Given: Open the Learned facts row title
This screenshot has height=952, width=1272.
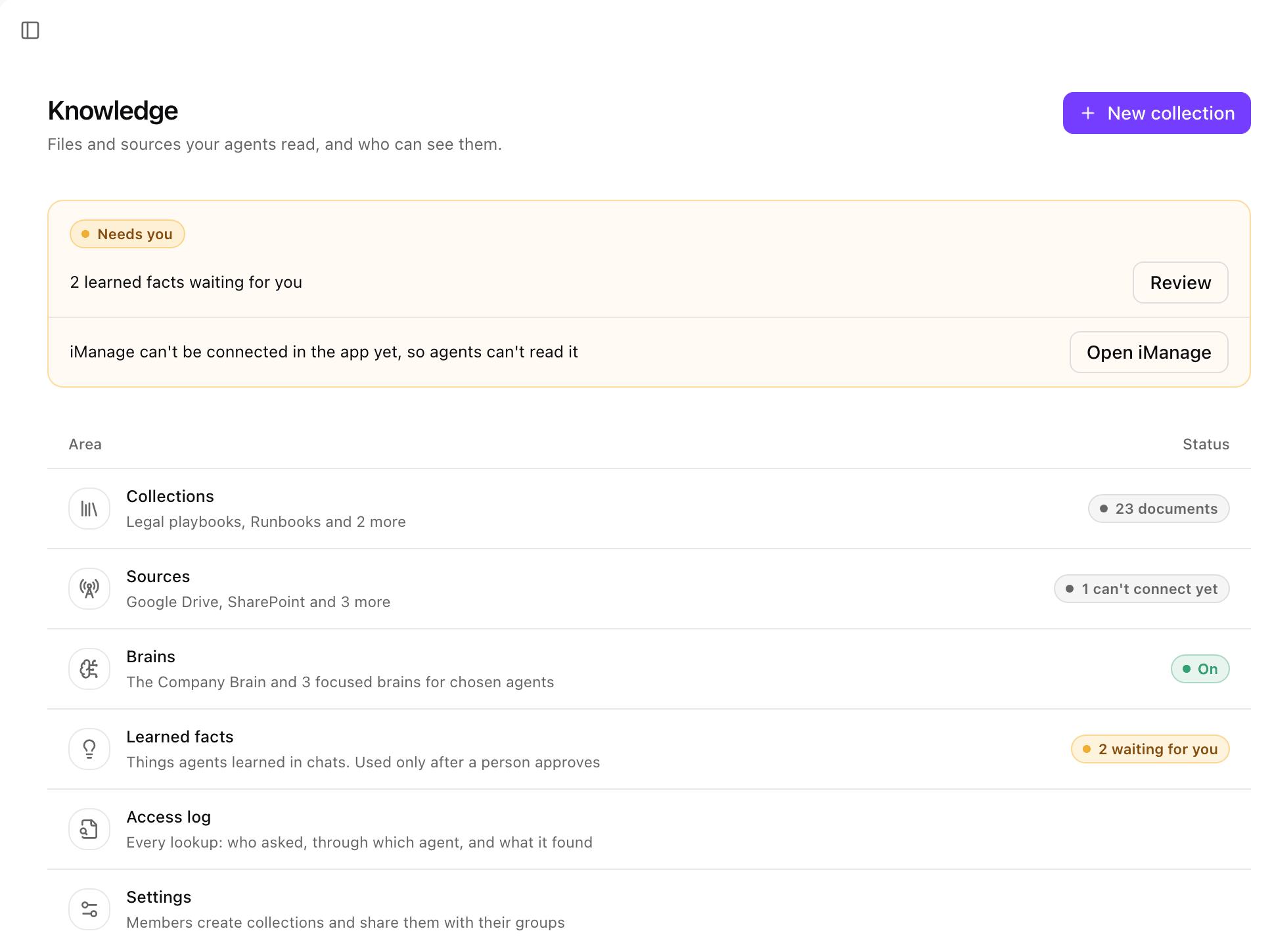Looking at the screenshot, I should coord(179,737).
